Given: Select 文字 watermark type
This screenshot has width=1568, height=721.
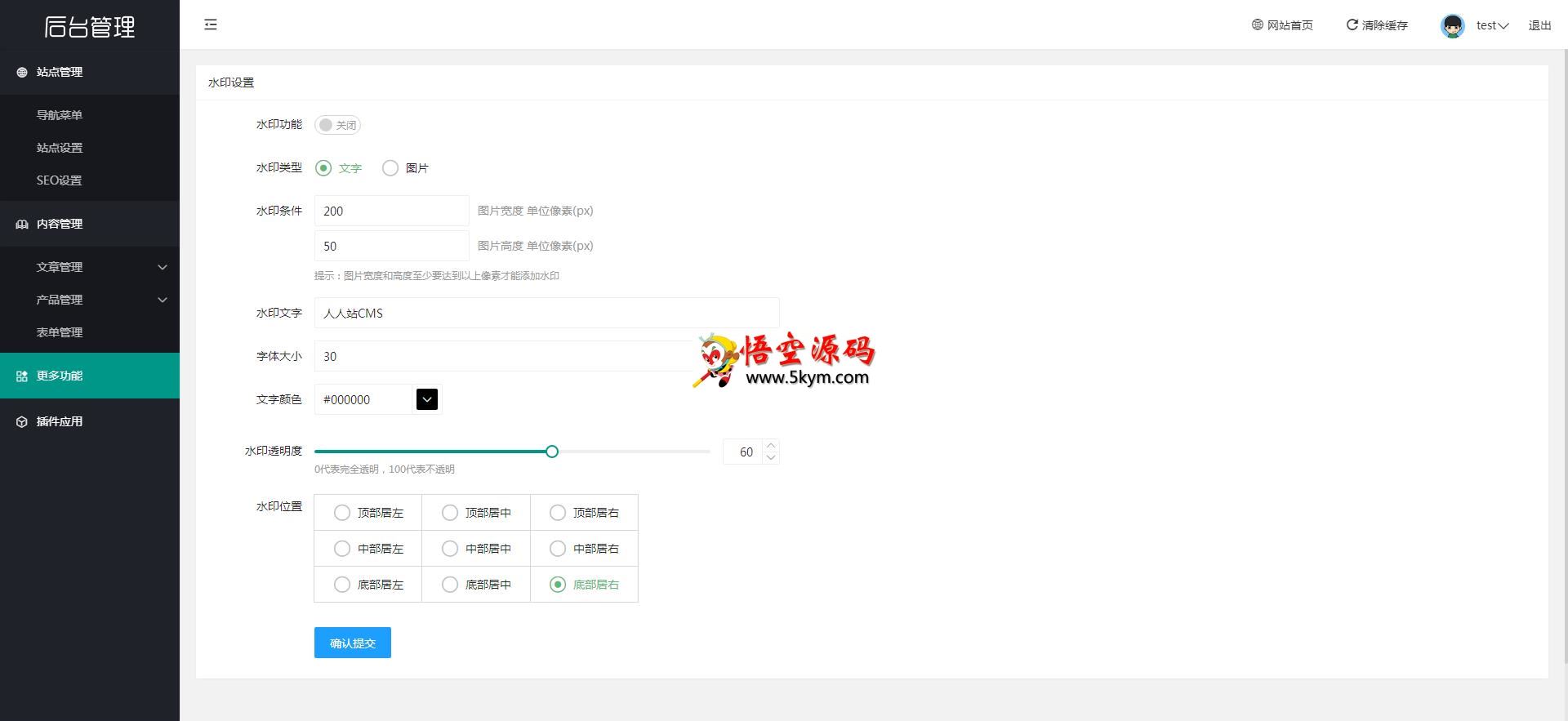Looking at the screenshot, I should [x=338, y=168].
